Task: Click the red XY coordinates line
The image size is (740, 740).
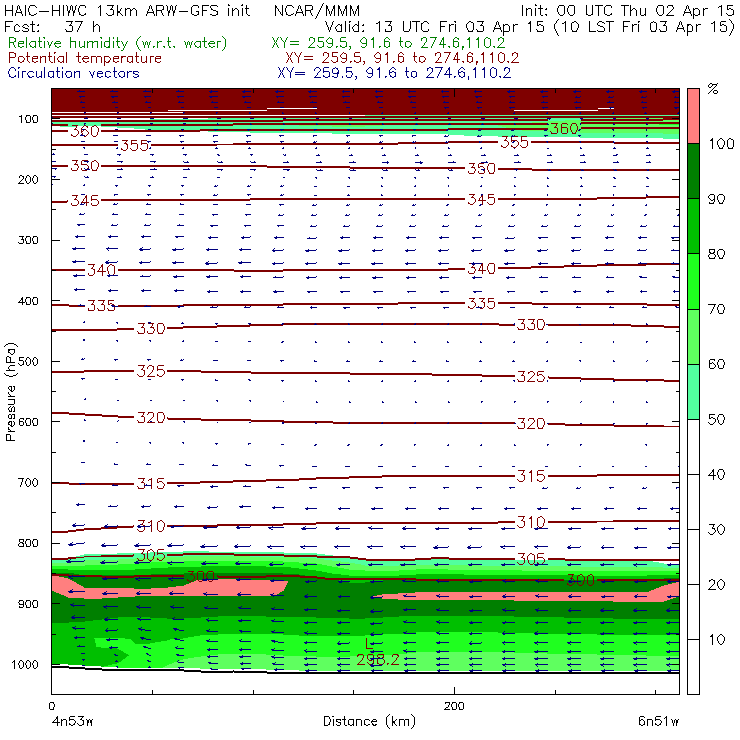Action: tap(402, 58)
